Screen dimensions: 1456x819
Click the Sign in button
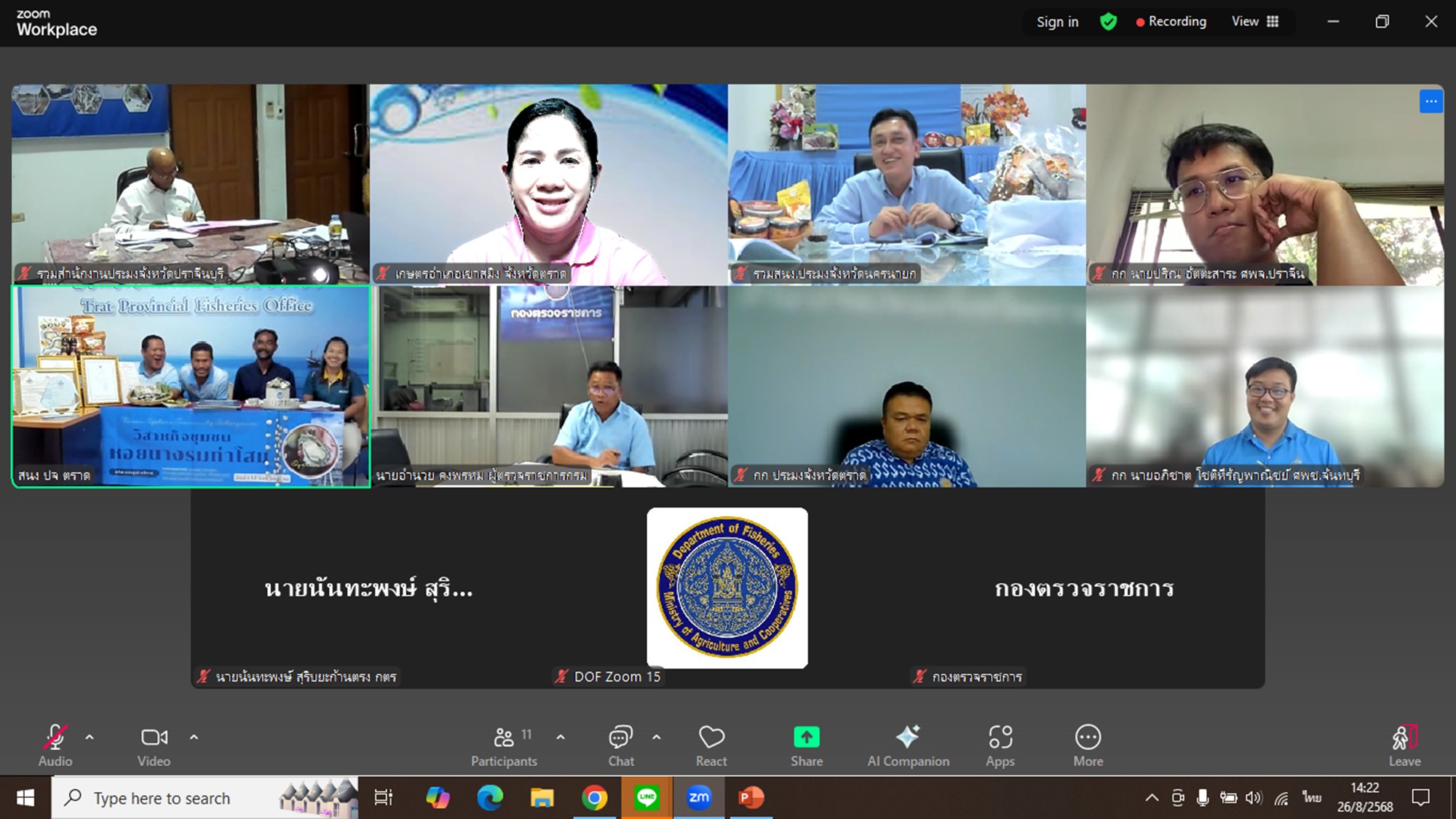click(1057, 22)
